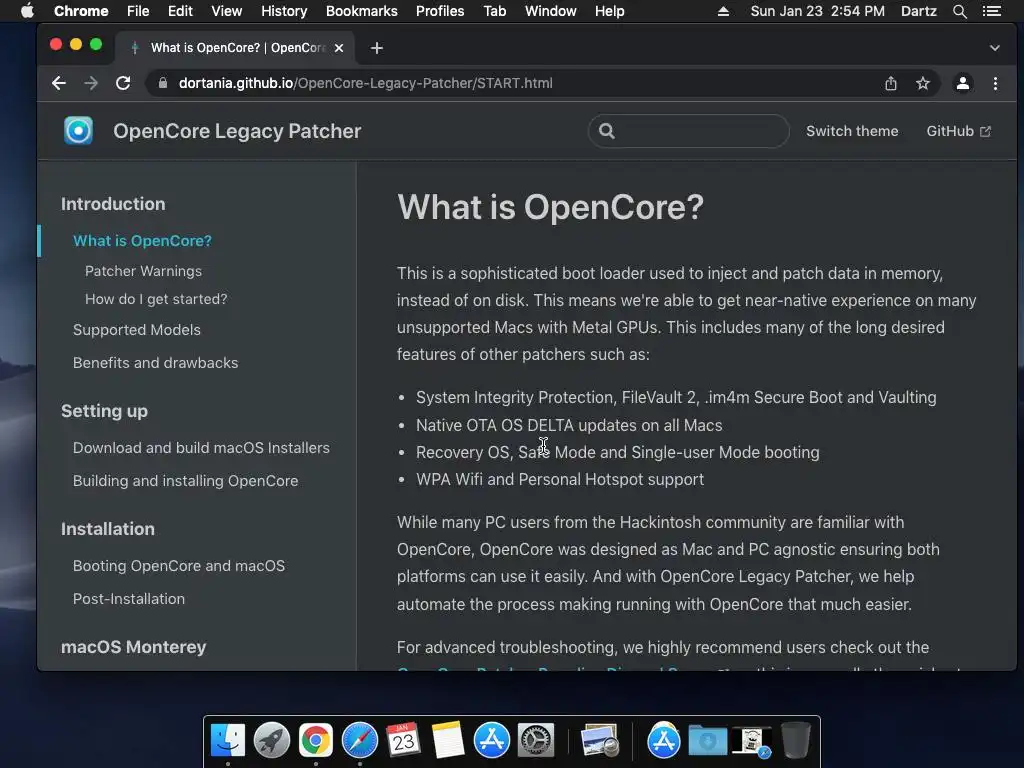1024x768 pixels.
Task: Open Control Center list icon in menu bar
Action: (991, 11)
